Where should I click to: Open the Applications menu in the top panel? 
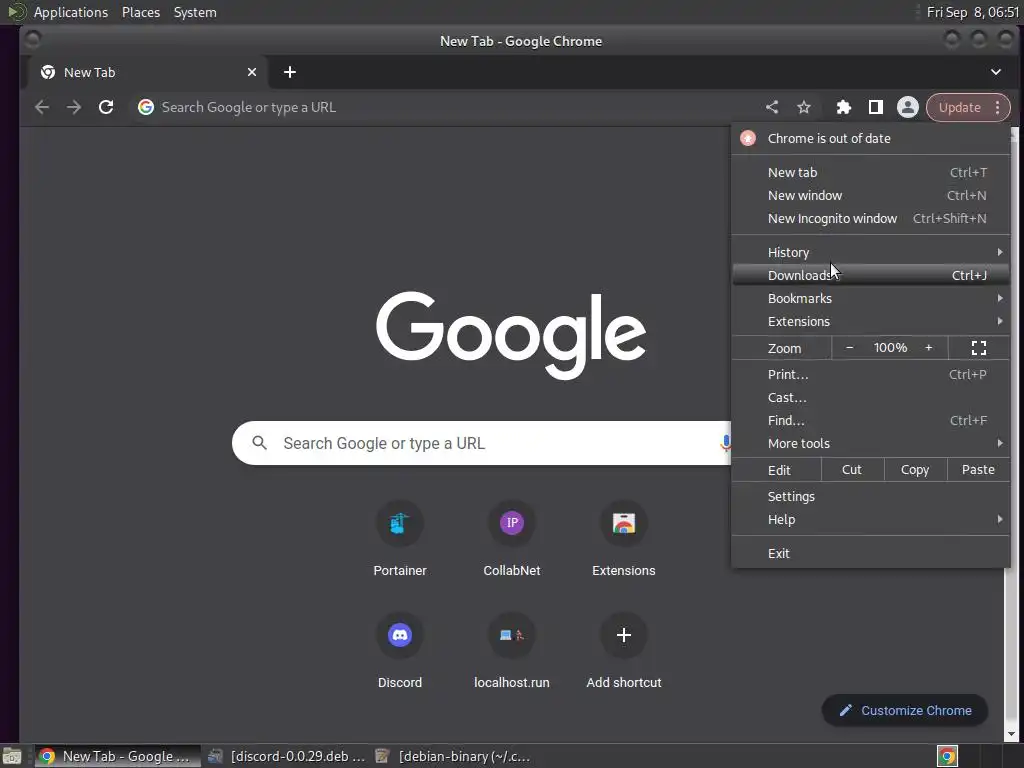[71, 12]
